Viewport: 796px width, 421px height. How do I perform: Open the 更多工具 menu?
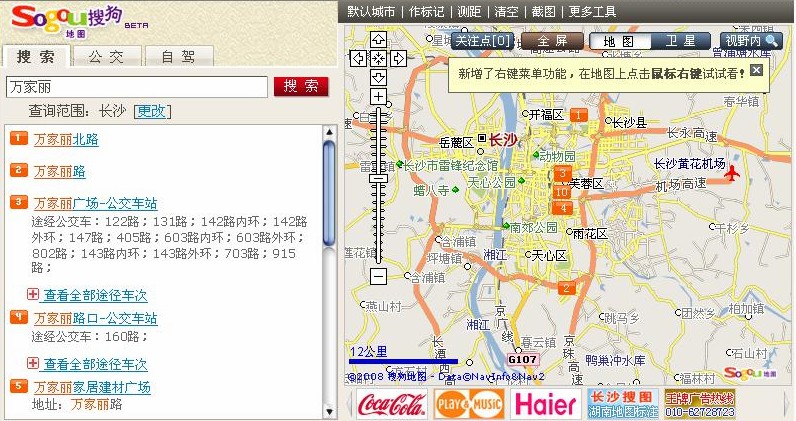click(592, 11)
